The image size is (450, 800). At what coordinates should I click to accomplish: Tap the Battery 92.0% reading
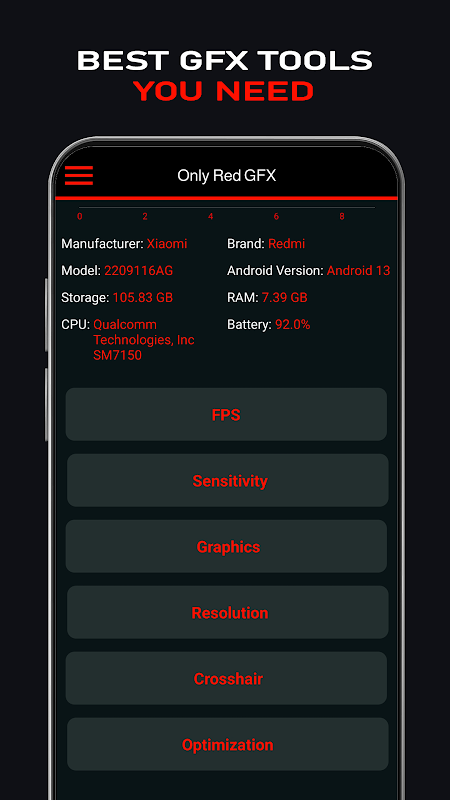[292, 324]
